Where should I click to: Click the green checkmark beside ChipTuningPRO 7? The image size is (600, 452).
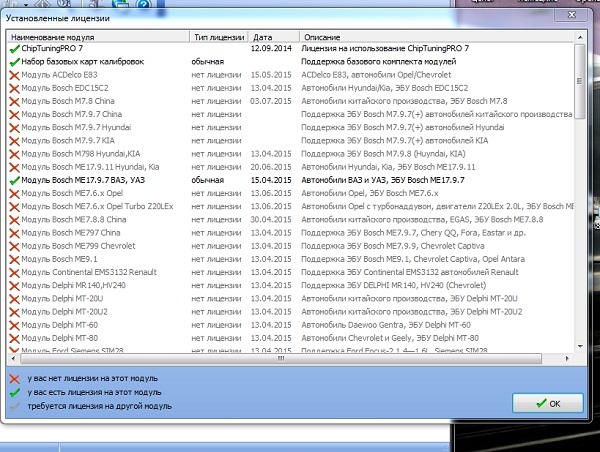tap(13, 49)
